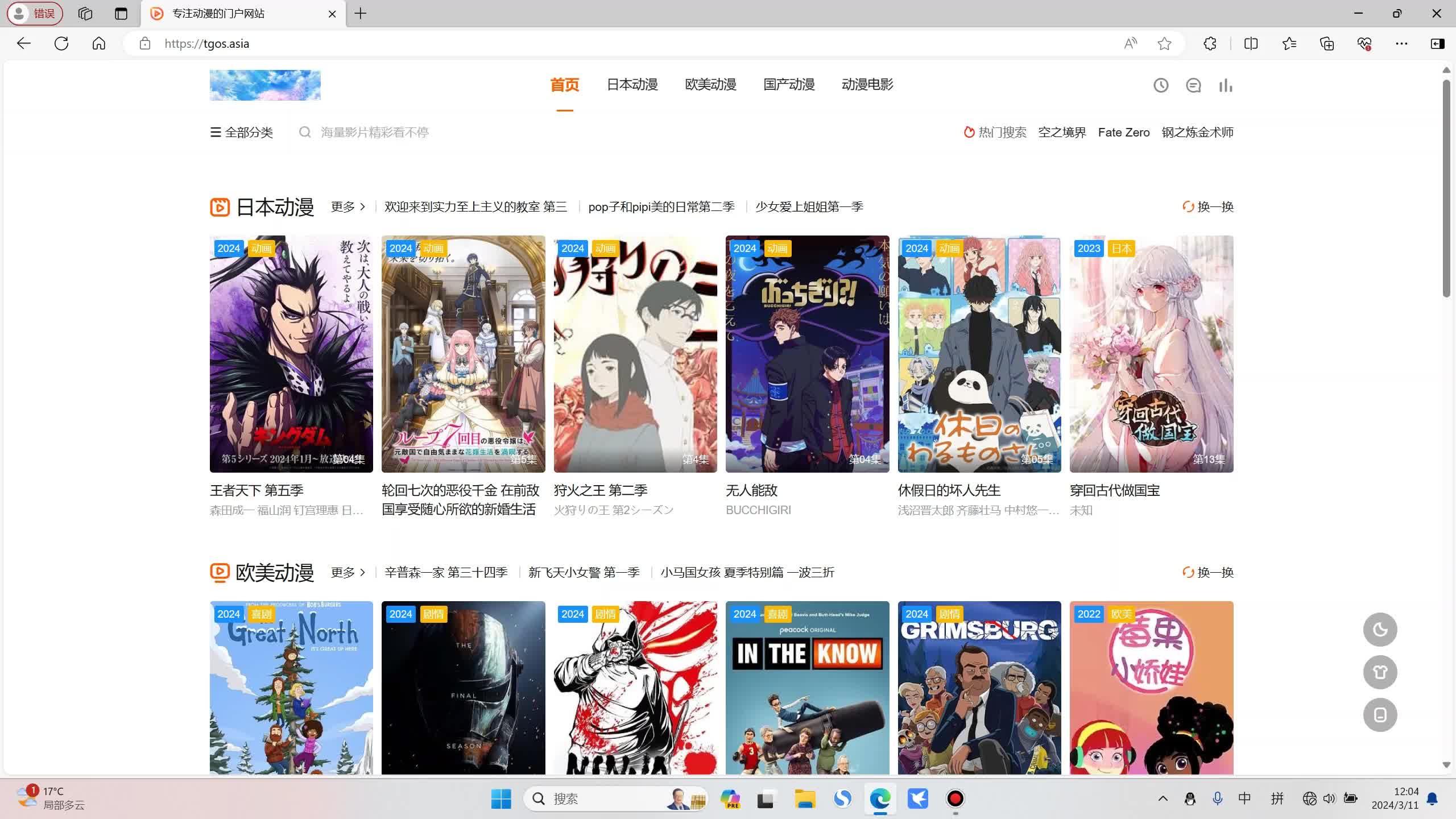Click the mobile phone view floating button
The height and width of the screenshot is (819, 1456).
1380,715
